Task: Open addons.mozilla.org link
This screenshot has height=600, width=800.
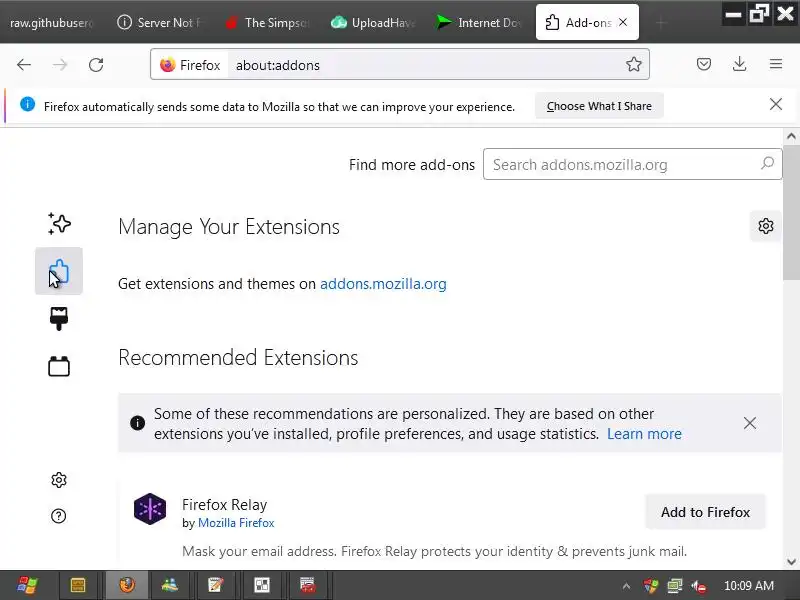Action: [x=383, y=284]
